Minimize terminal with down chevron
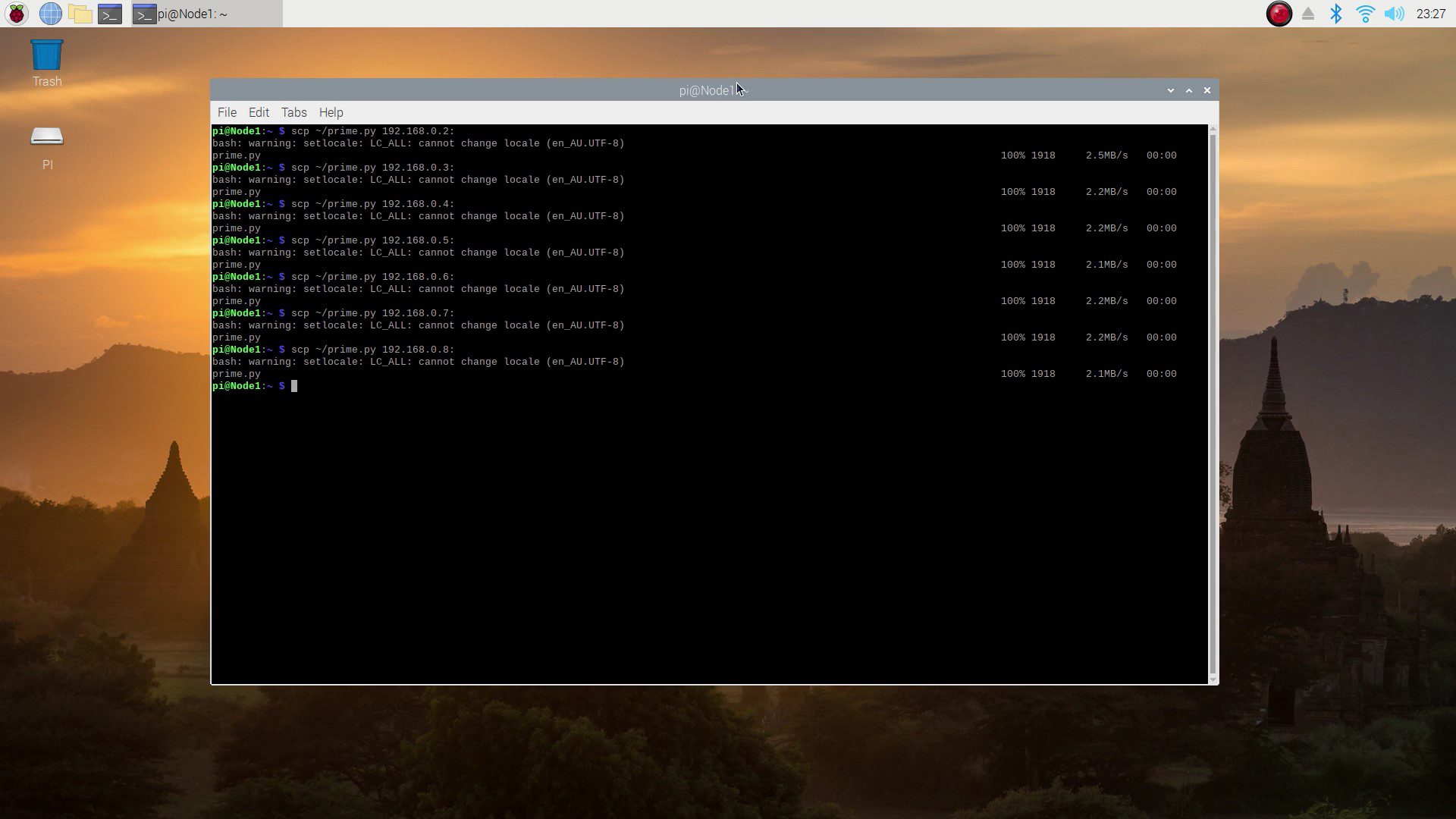 point(1171,90)
